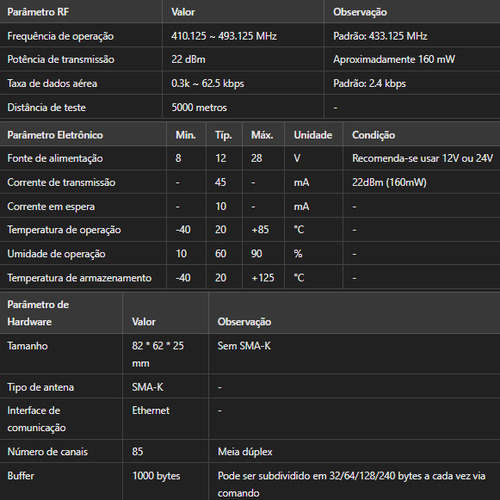This screenshot has width=500, height=500.
Task: Click the 'Típ.' column header
Action: (223, 135)
